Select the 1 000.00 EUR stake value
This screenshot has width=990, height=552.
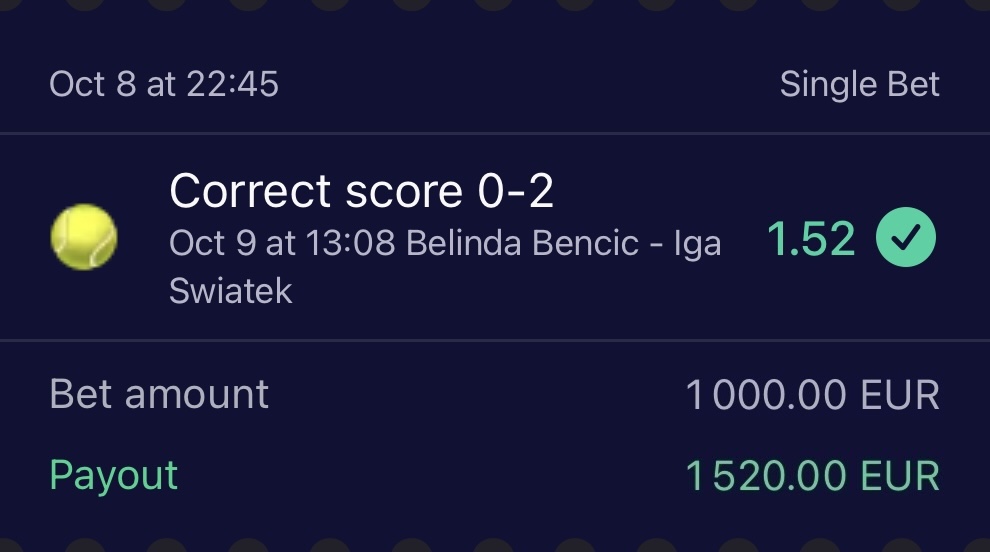[x=812, y=396]
